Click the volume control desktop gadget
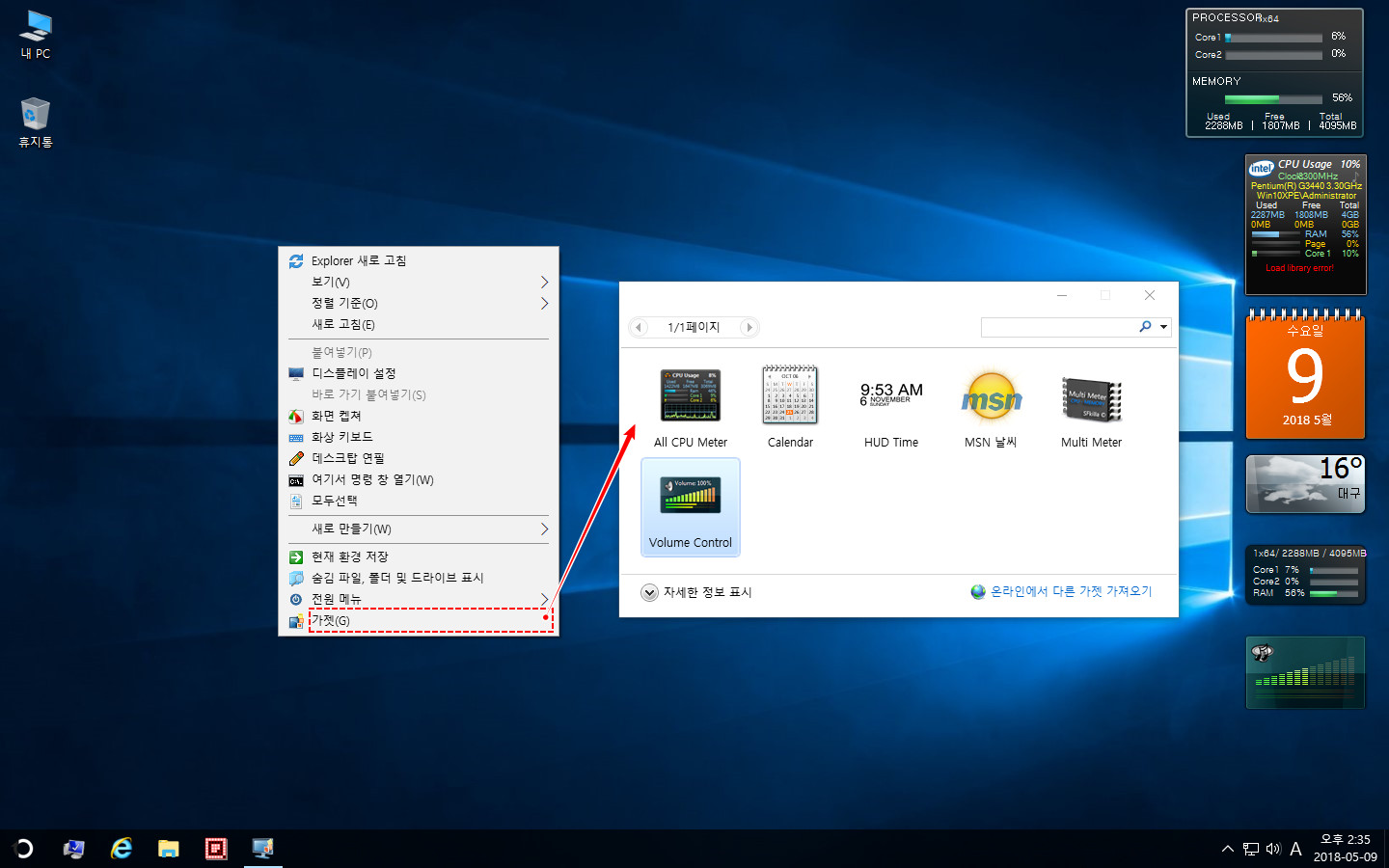Image resolution: width=1389 pixels, height=868 pixels. (1305, 672)
